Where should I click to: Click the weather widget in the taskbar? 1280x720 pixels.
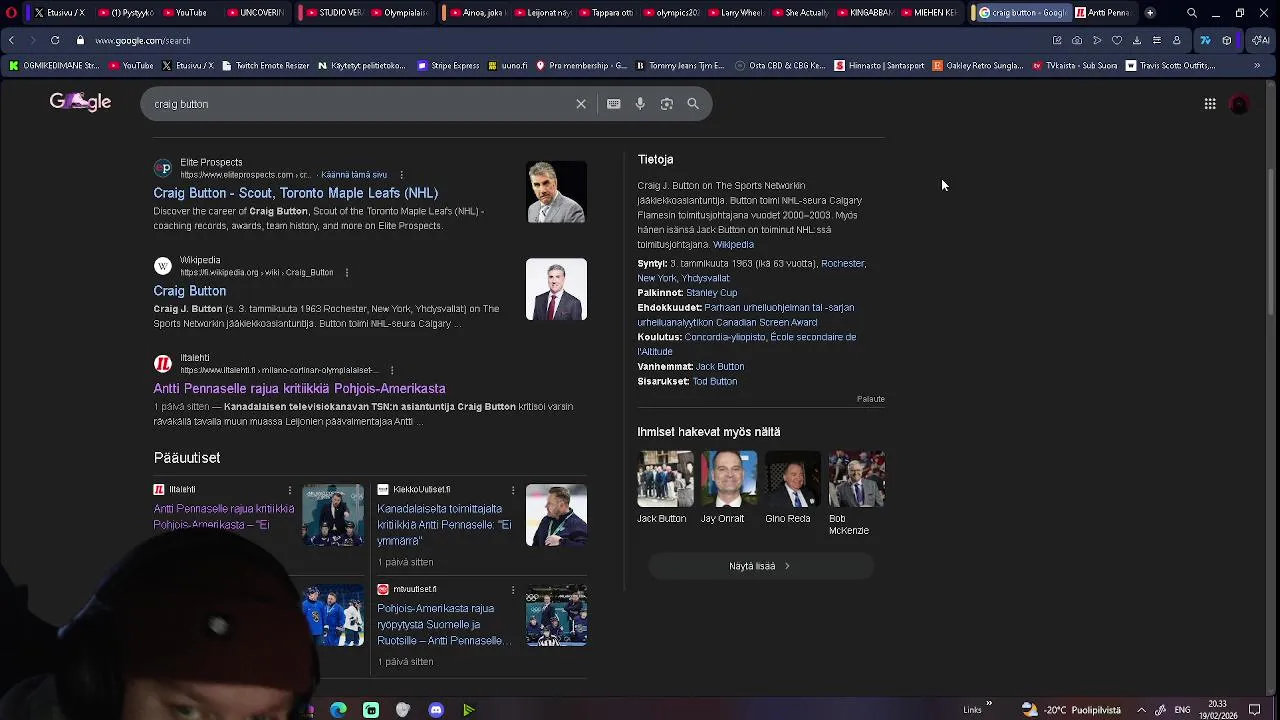[x=1071, y=710]
